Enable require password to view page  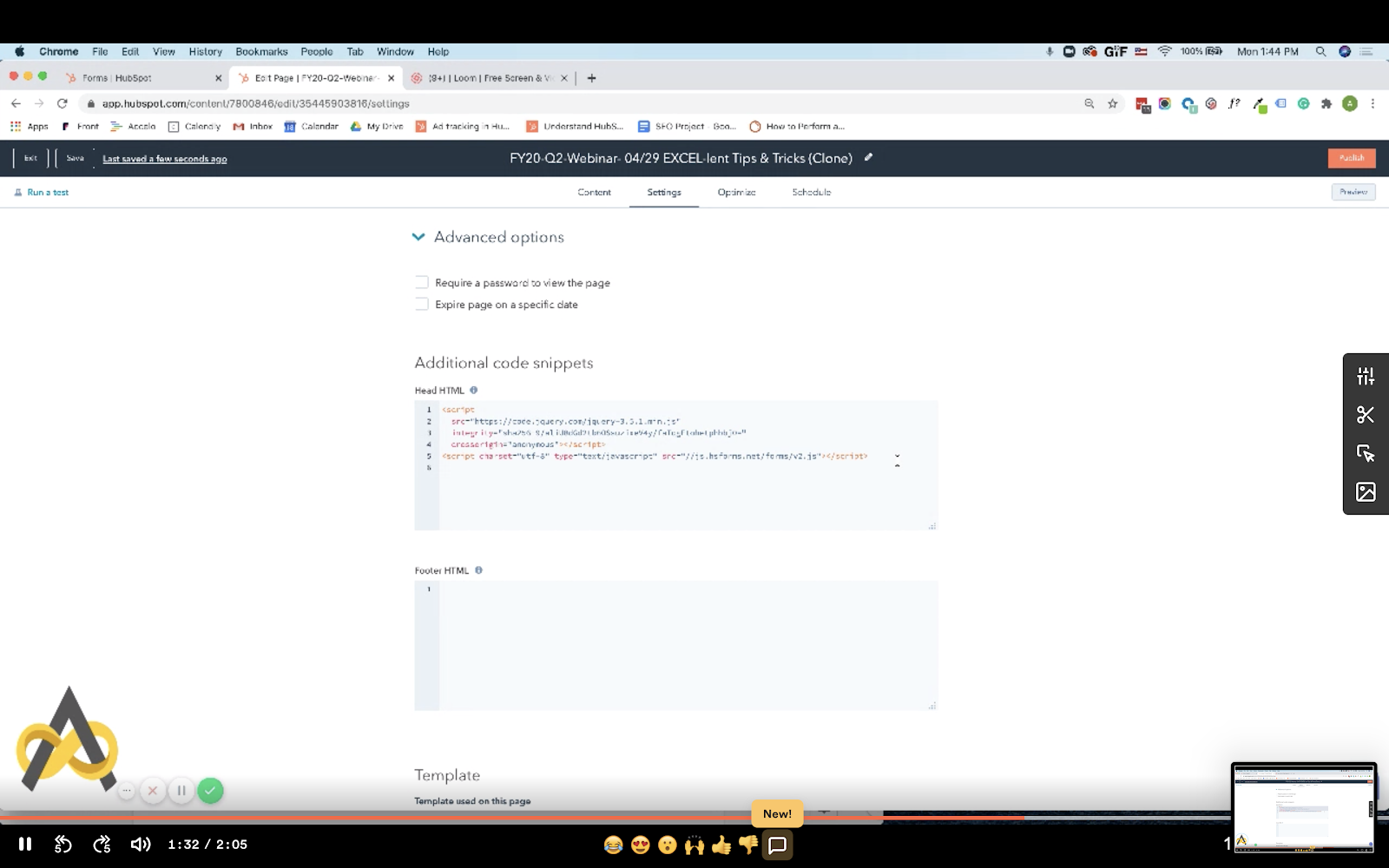[x=422, y=282]
